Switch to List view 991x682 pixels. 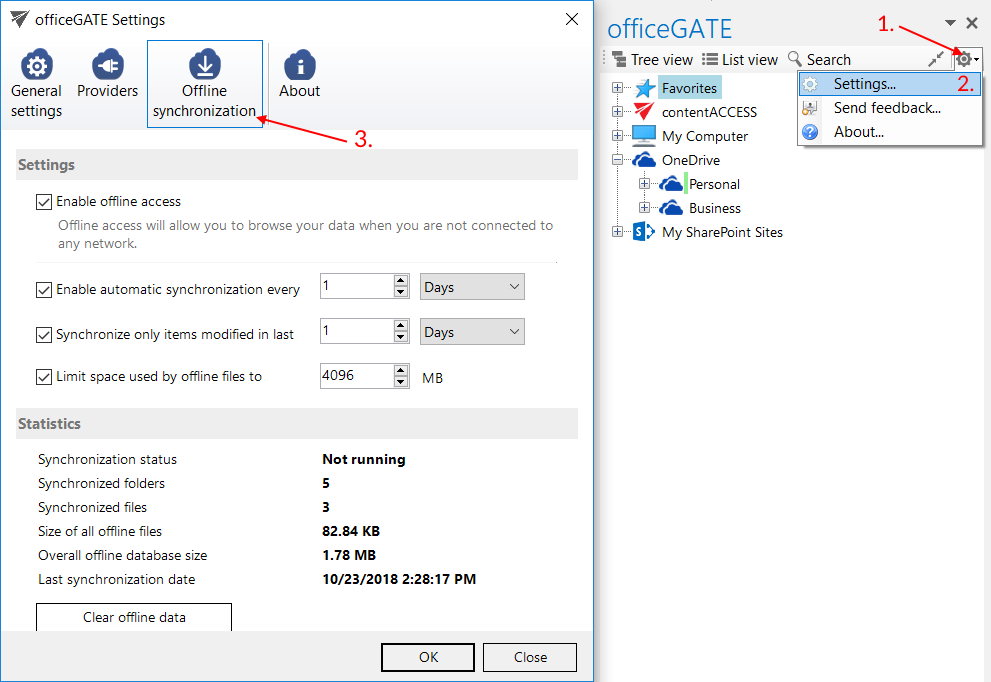click(x=740, y=60)
